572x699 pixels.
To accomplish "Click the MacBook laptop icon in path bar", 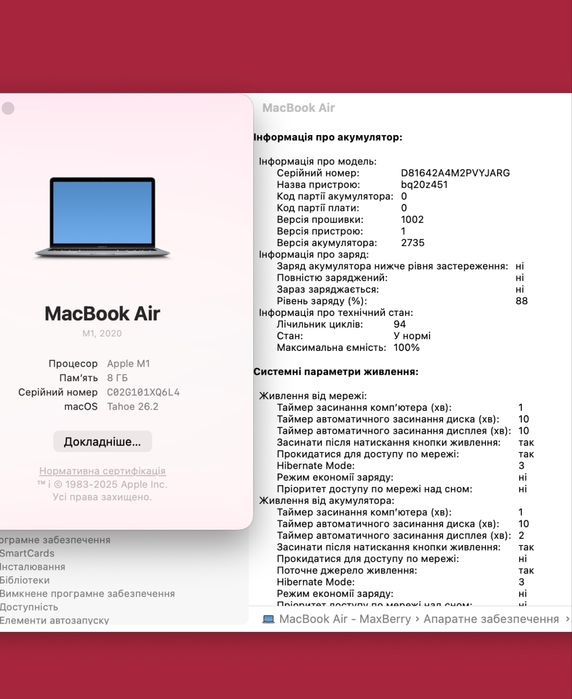I will 268,619.
